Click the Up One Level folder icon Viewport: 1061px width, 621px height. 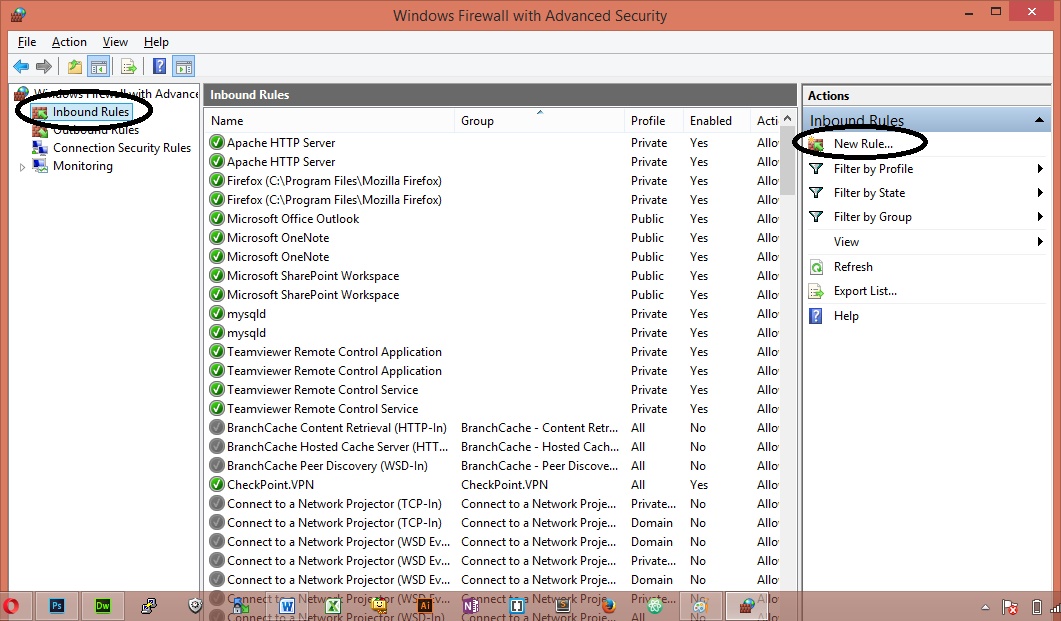(74, 66)
